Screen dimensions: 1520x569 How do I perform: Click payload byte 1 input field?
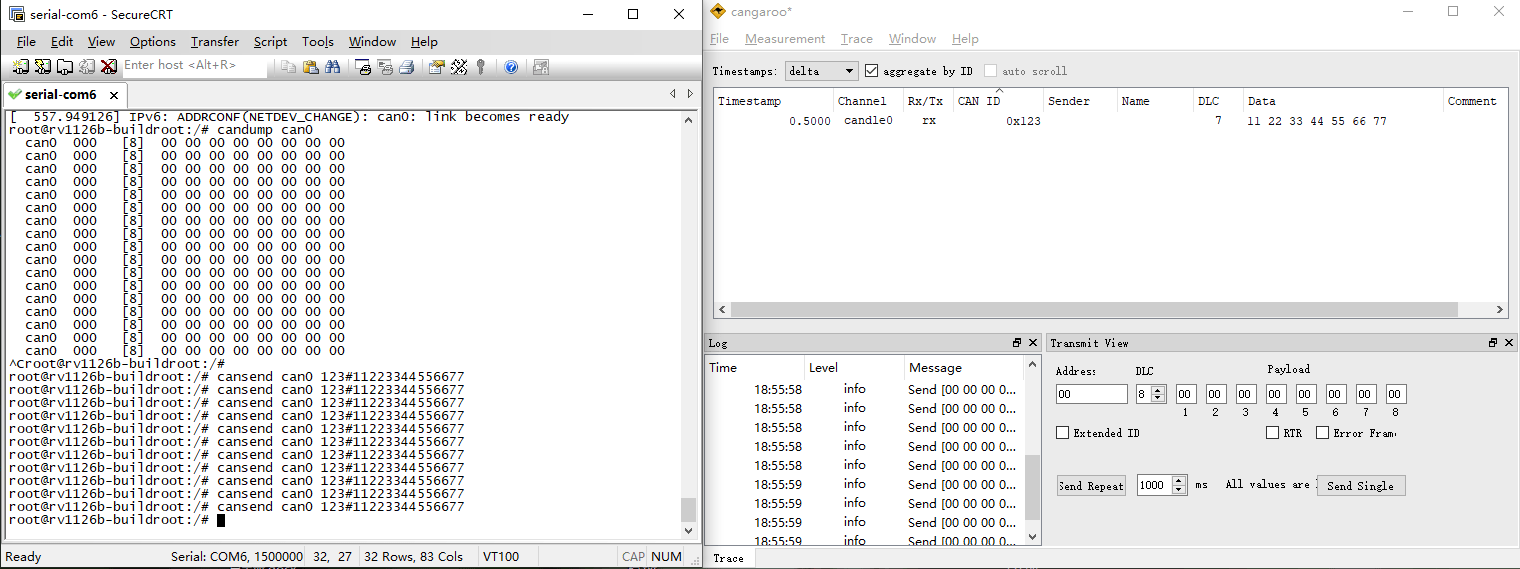pos(1186,394)
